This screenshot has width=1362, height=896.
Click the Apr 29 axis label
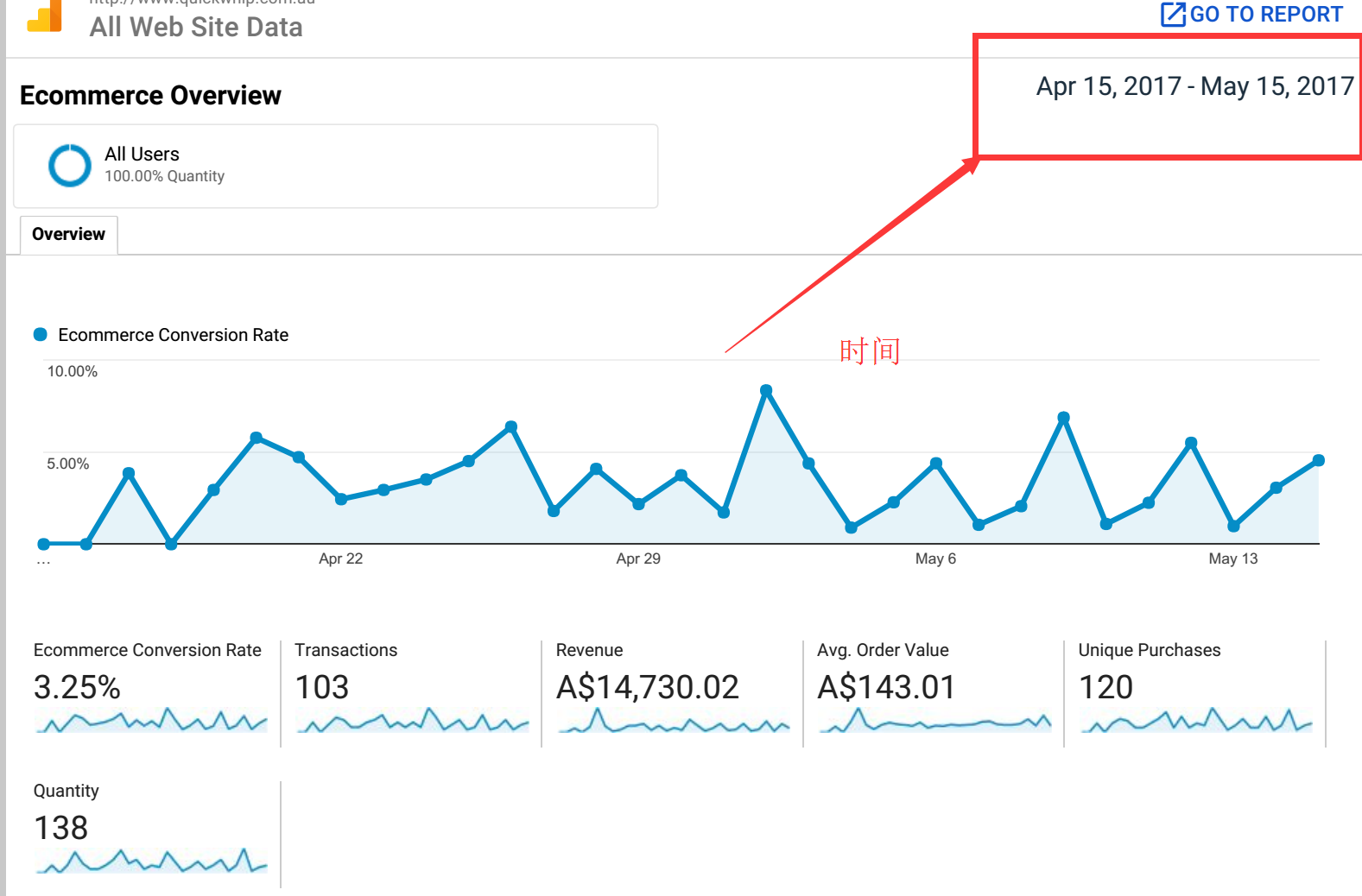point(638,558)
